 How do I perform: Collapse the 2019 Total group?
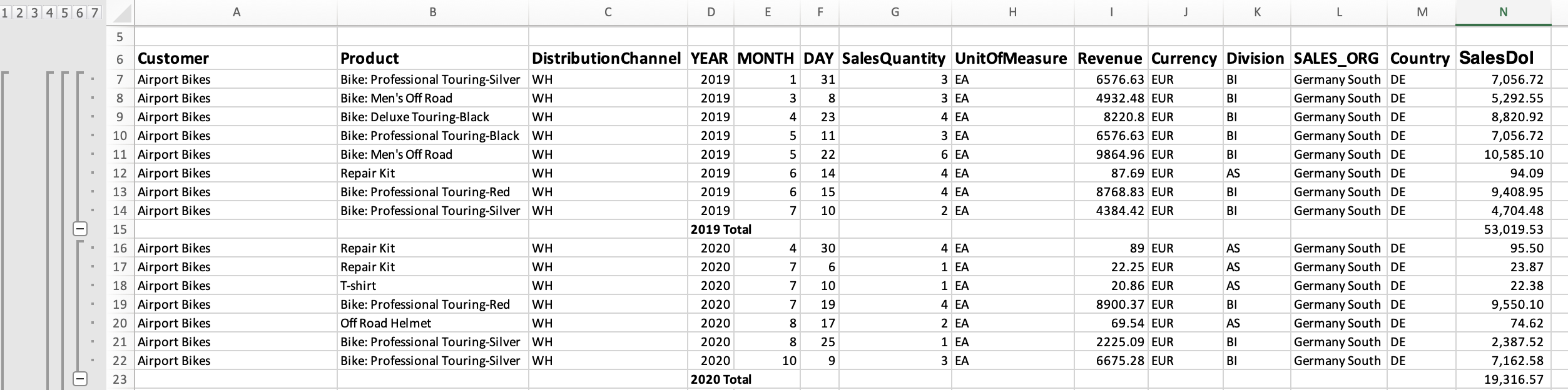pyautogui.click(x=80, y=229)
